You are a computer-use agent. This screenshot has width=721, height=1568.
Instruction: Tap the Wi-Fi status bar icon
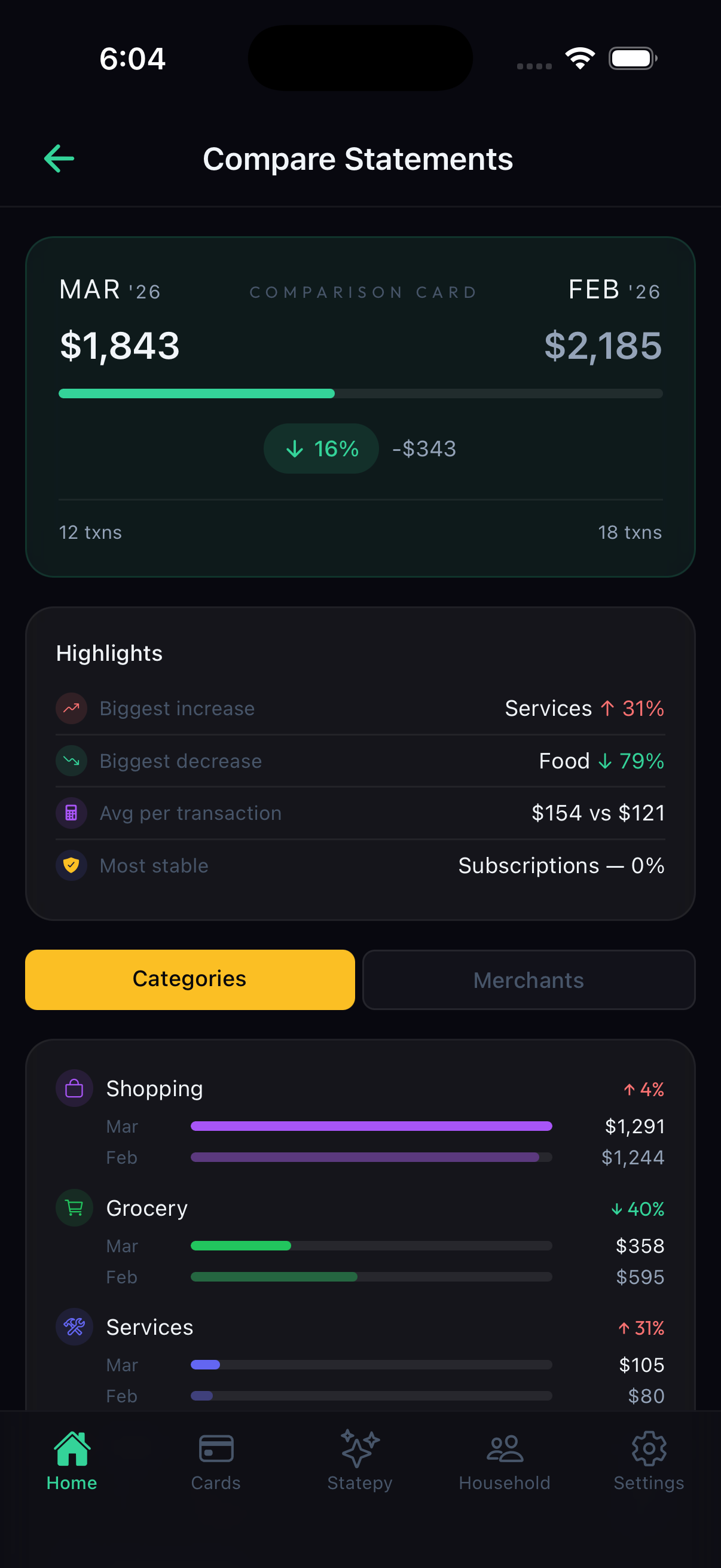pyautogui.click(x=580, y=59)
